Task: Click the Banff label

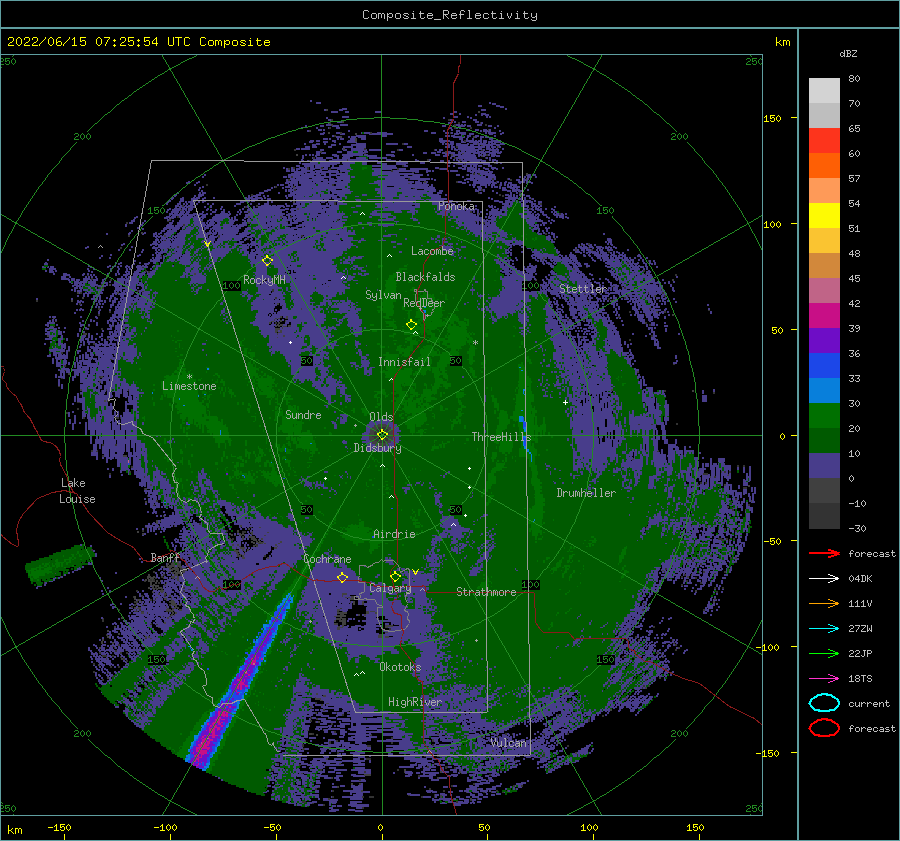Action: click(165, 558)
